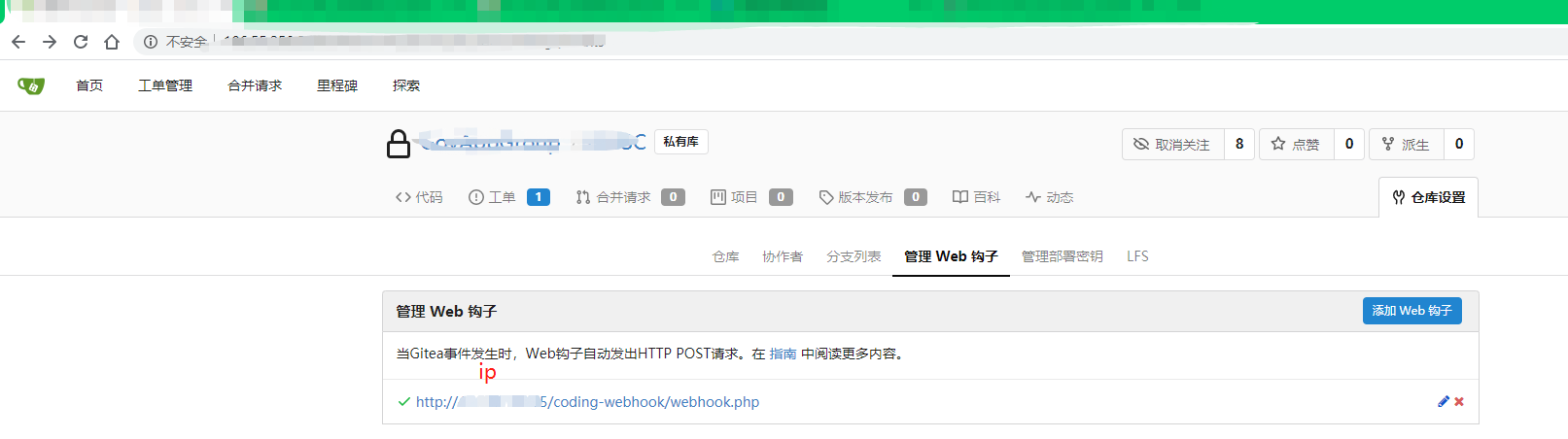Click the green checkmark webhook status
Screen dimensions: 1568x439
404,402
